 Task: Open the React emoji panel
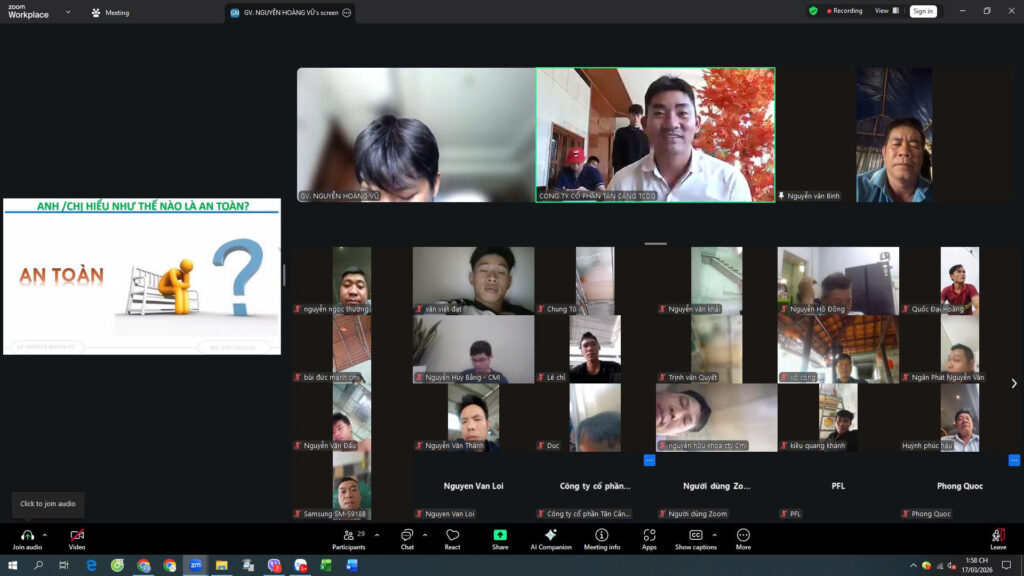tap(452, 535)
